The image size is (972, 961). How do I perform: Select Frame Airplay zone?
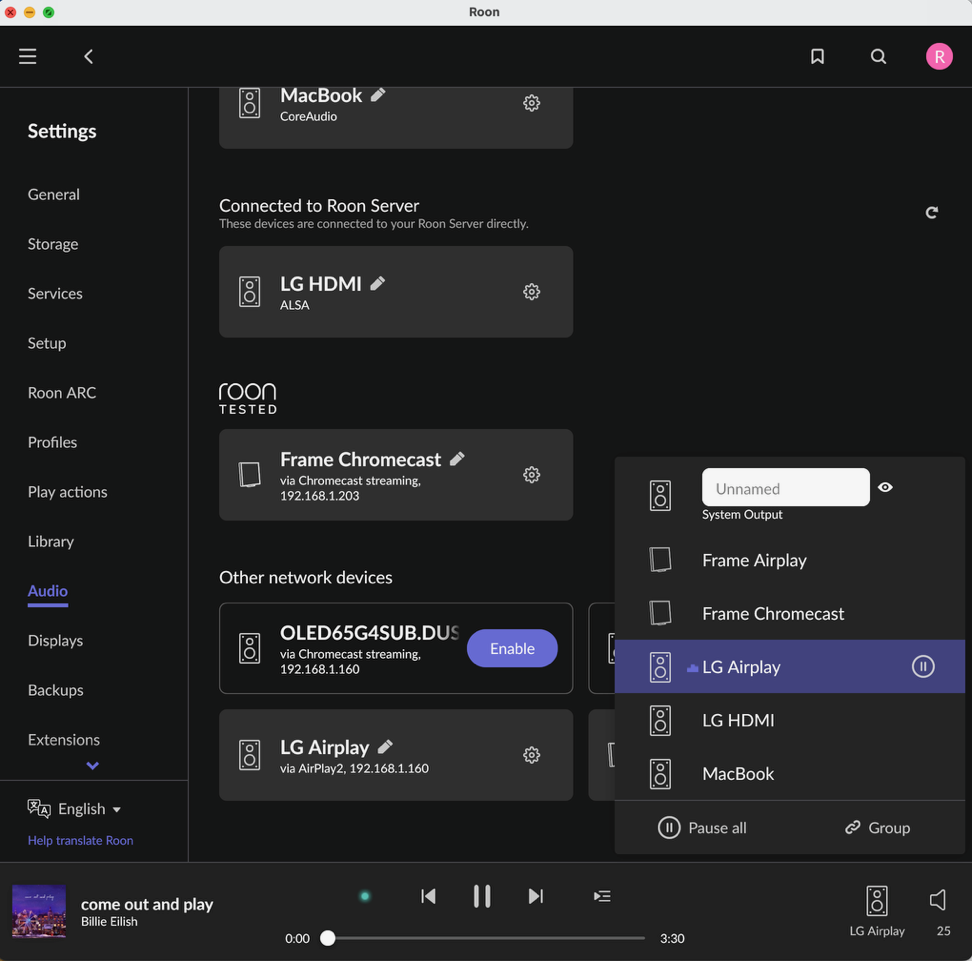pos(790,560)
